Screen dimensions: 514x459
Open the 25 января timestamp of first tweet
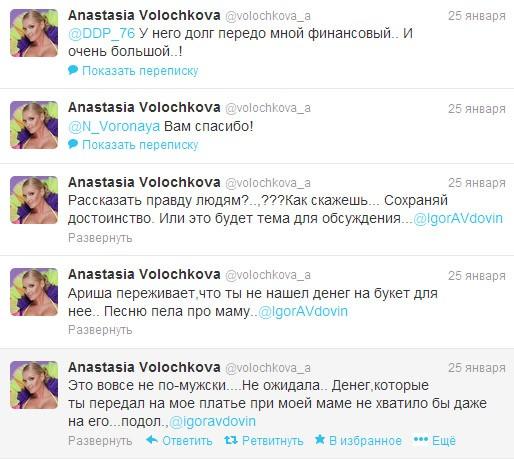477,16
